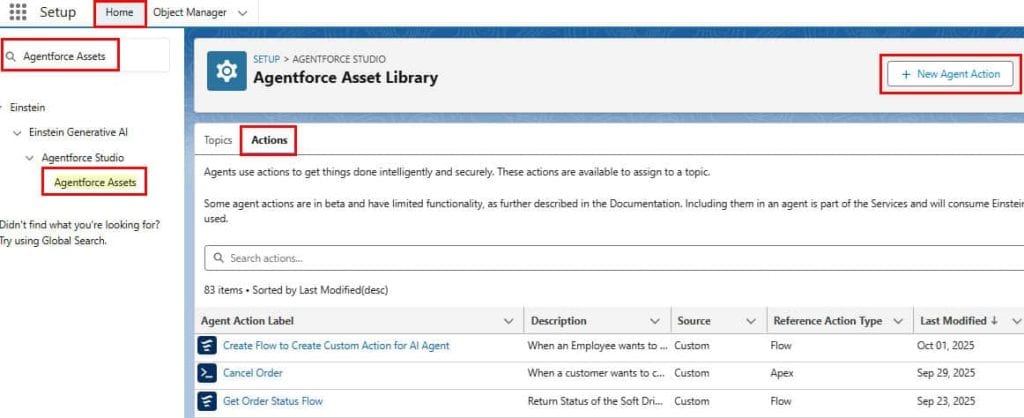The height and width of the screenshot is (418, 1024).
Task: Open the Cancel Order action link
Action: point(253,373)
